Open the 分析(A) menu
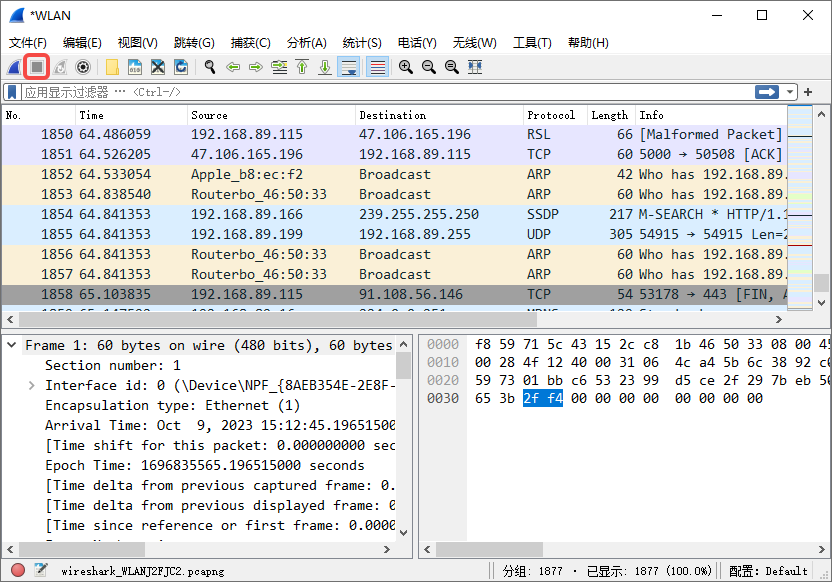 click(306, 43)
